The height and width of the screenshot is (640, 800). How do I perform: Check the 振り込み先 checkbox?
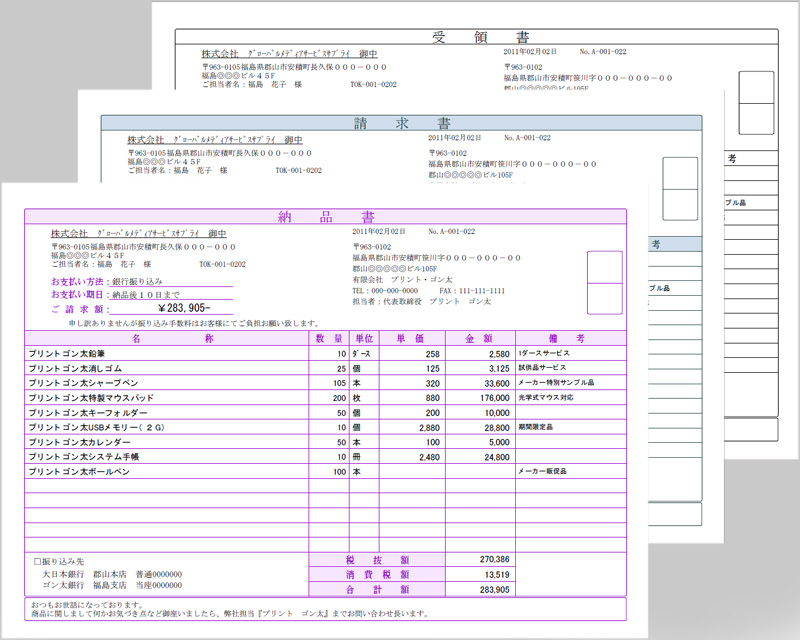pos(38,562)
